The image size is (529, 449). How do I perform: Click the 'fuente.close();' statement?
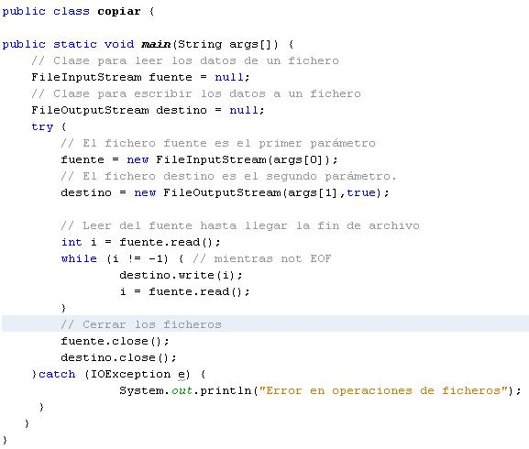pyautogui.click(x=115, y=341)
